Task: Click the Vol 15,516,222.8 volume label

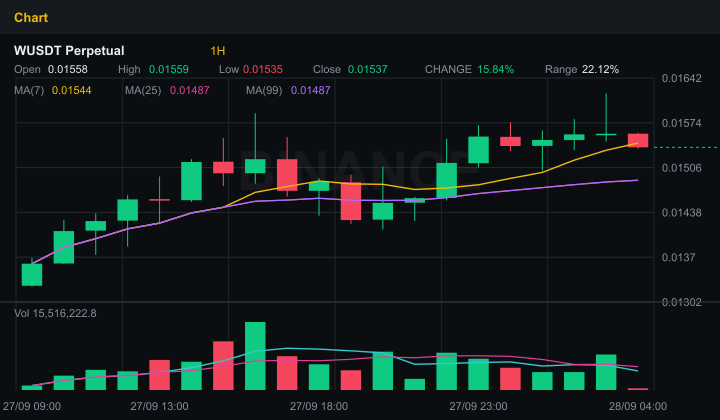Action: pos(55,314)
